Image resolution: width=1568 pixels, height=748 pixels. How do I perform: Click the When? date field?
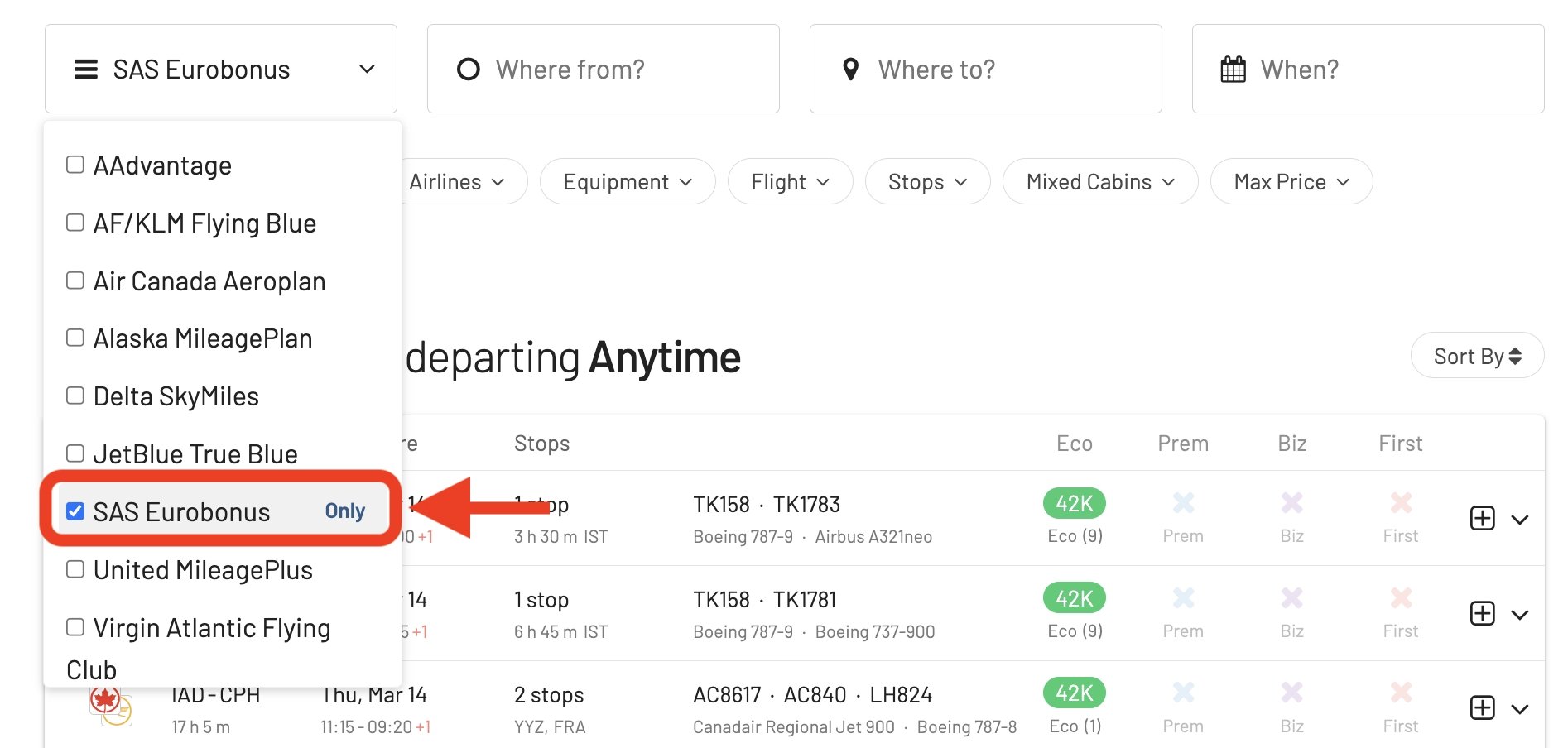pyautogui.click(x=1368, y=69)
